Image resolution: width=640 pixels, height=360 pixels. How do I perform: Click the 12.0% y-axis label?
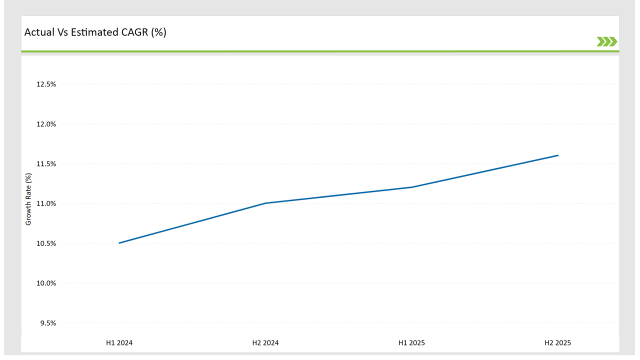pos(46,124)
